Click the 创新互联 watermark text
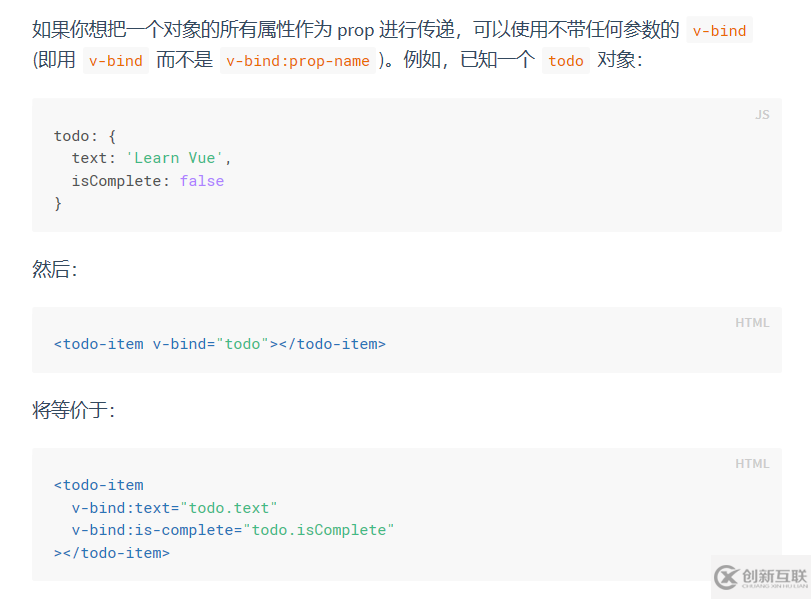Viewport: 811px width, 599px height. click(x=774, y=575)
